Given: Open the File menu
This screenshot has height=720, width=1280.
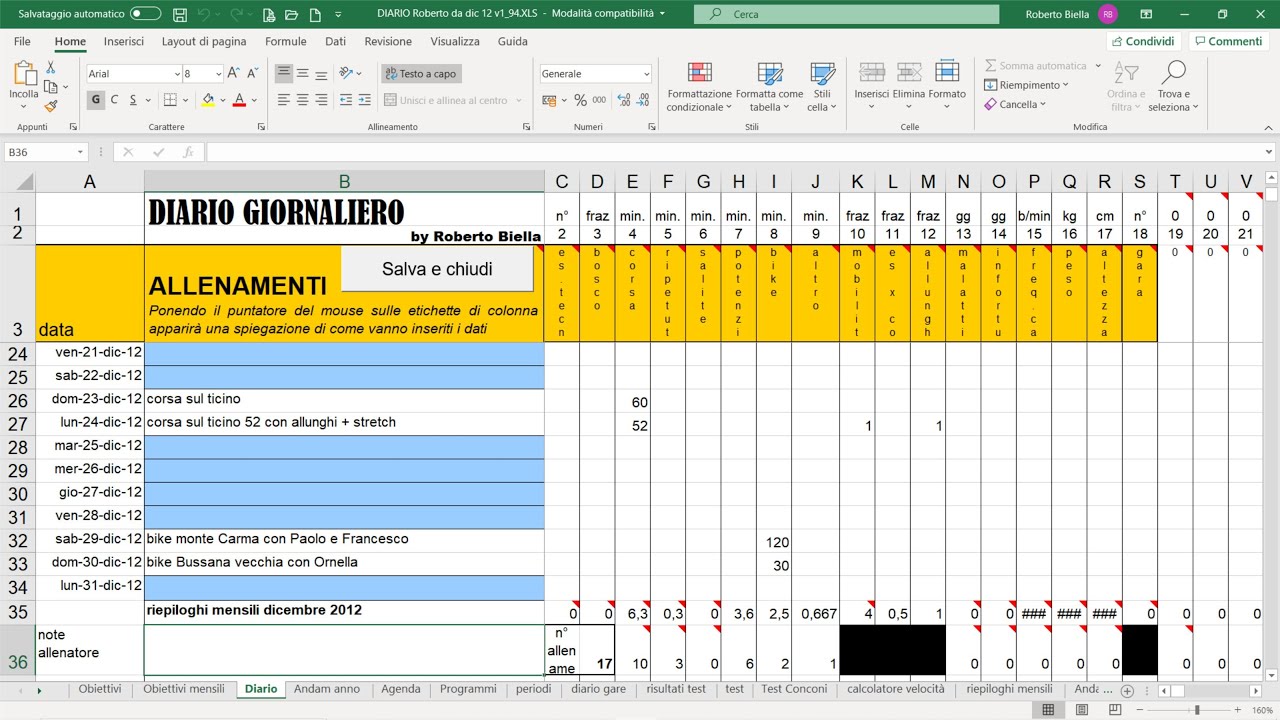Looking at the screenshot, I should pyautogui.click(x=22, y=41).
